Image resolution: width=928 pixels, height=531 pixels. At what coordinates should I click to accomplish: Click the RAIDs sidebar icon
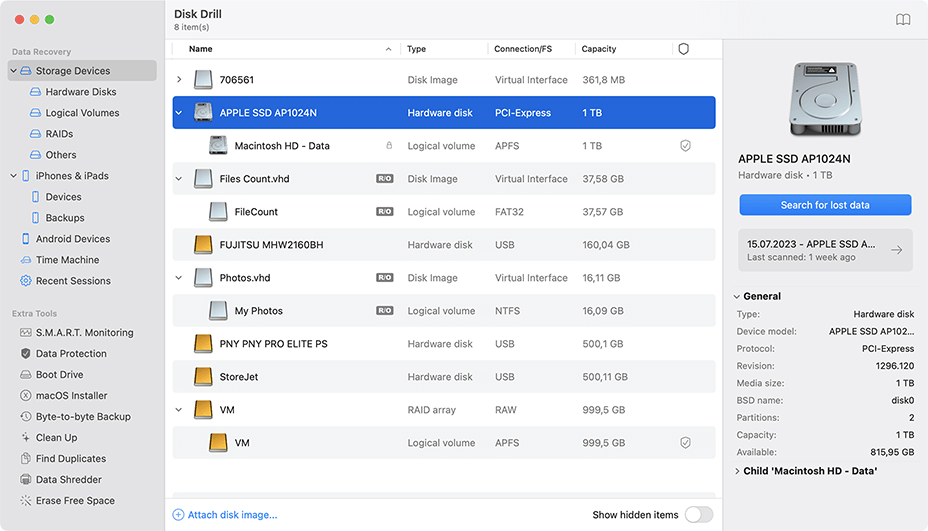(x=36, y=134)
